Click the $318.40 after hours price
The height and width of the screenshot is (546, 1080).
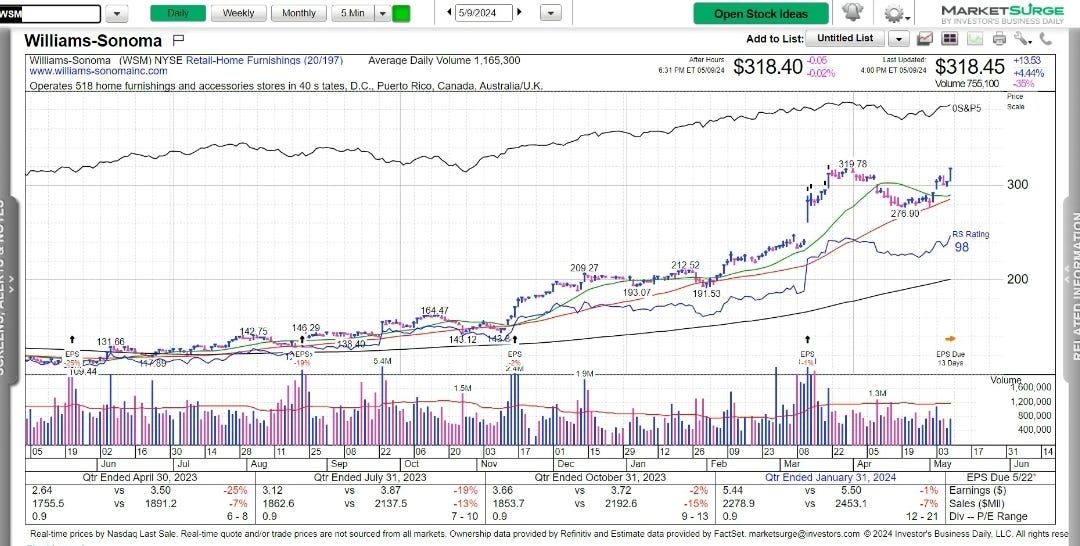point(768,67)
